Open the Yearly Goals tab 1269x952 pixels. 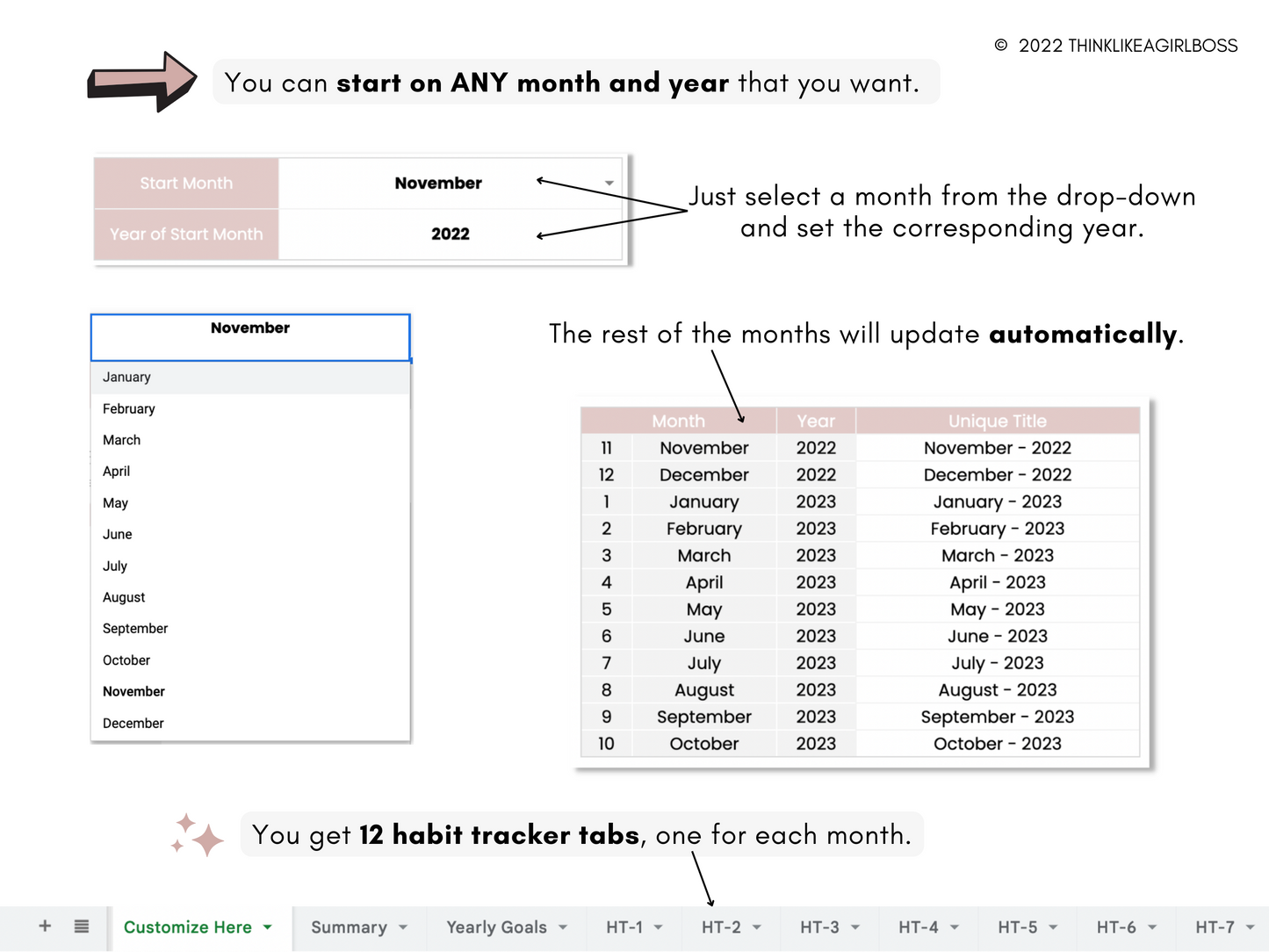coord(496,927)
